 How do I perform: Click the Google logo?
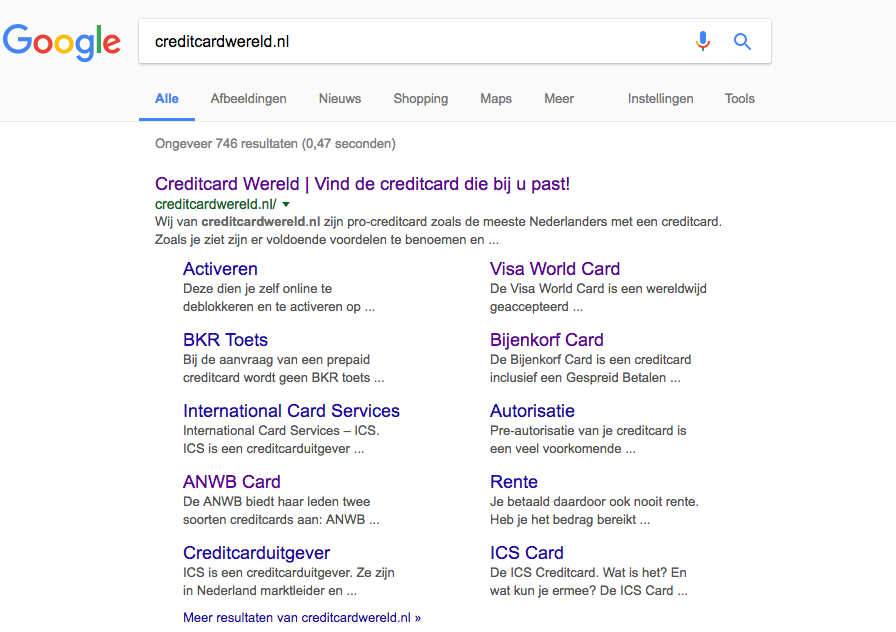point(62,42)
